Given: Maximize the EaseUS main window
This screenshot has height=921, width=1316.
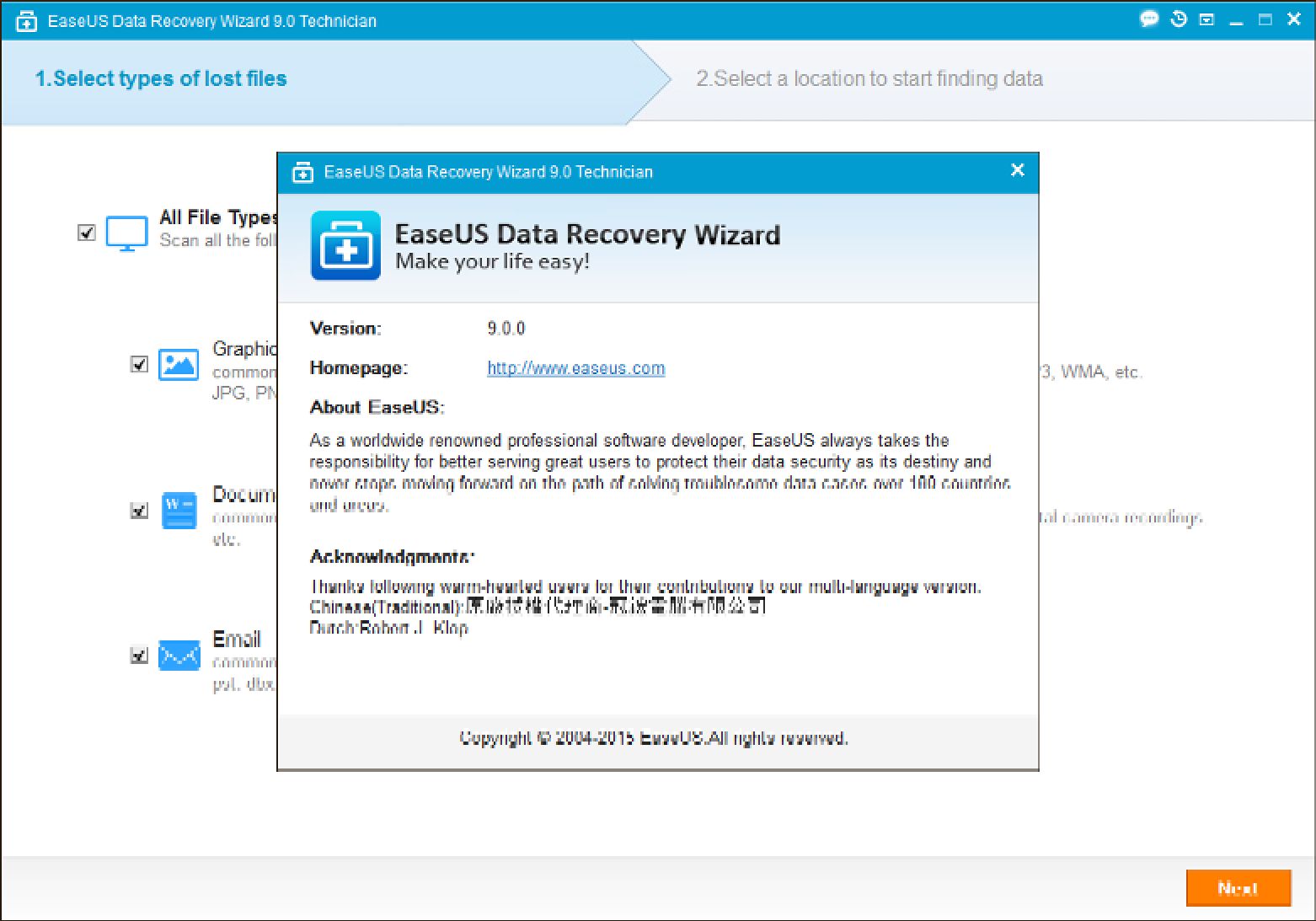Looking at the screenshot, I should (x=1265, y=19).
